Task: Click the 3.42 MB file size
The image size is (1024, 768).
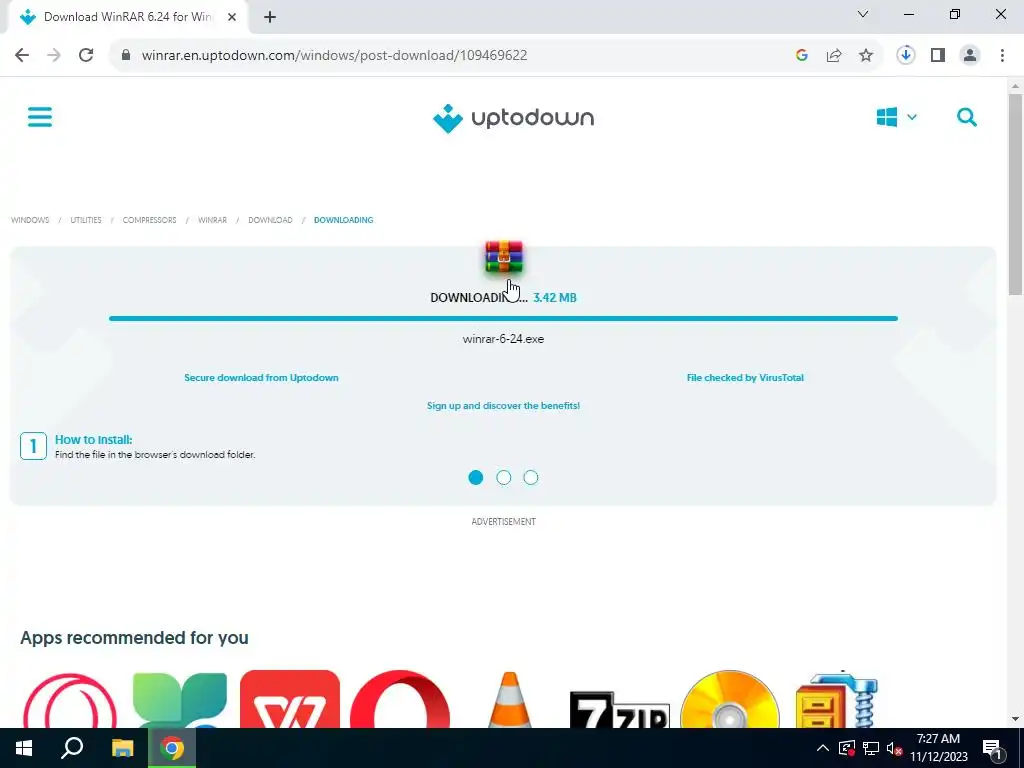Action: tap(554, 298)
